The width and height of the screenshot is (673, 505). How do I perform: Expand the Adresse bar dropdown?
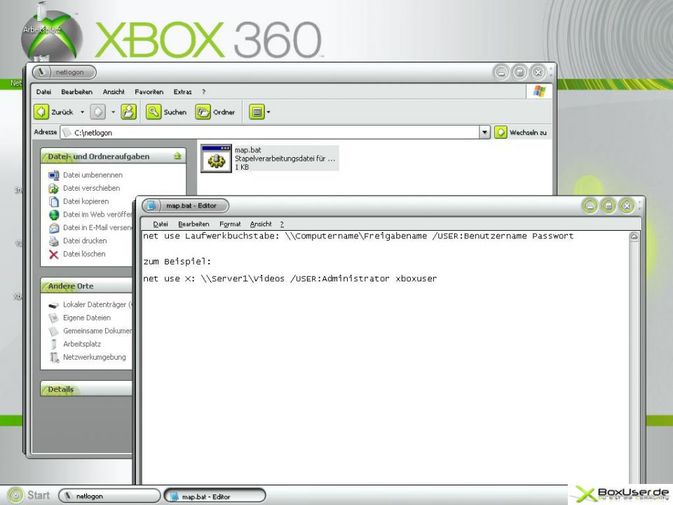click(485, 132)
